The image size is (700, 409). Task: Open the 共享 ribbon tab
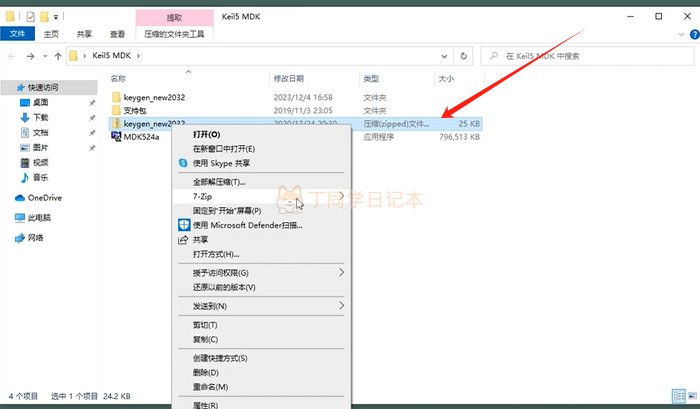tap(84, 34)
